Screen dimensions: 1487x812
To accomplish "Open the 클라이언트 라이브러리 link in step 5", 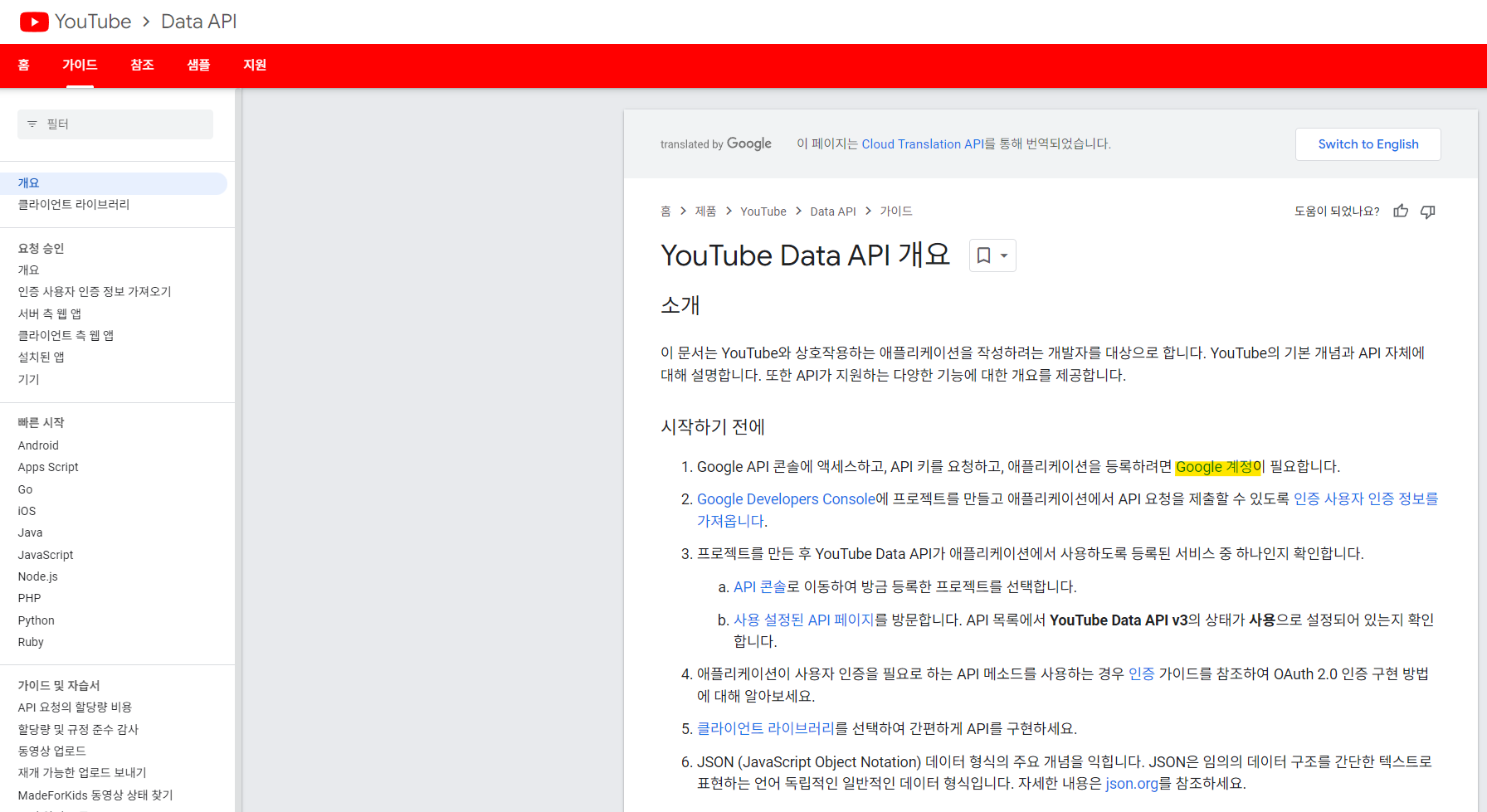I will [x=765, y=729].
